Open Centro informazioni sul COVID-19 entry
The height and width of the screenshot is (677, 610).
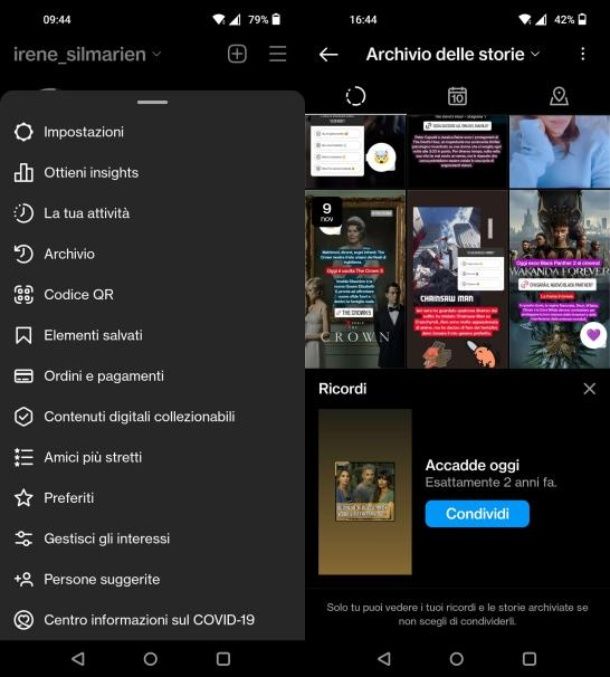[x=152, y=620]
